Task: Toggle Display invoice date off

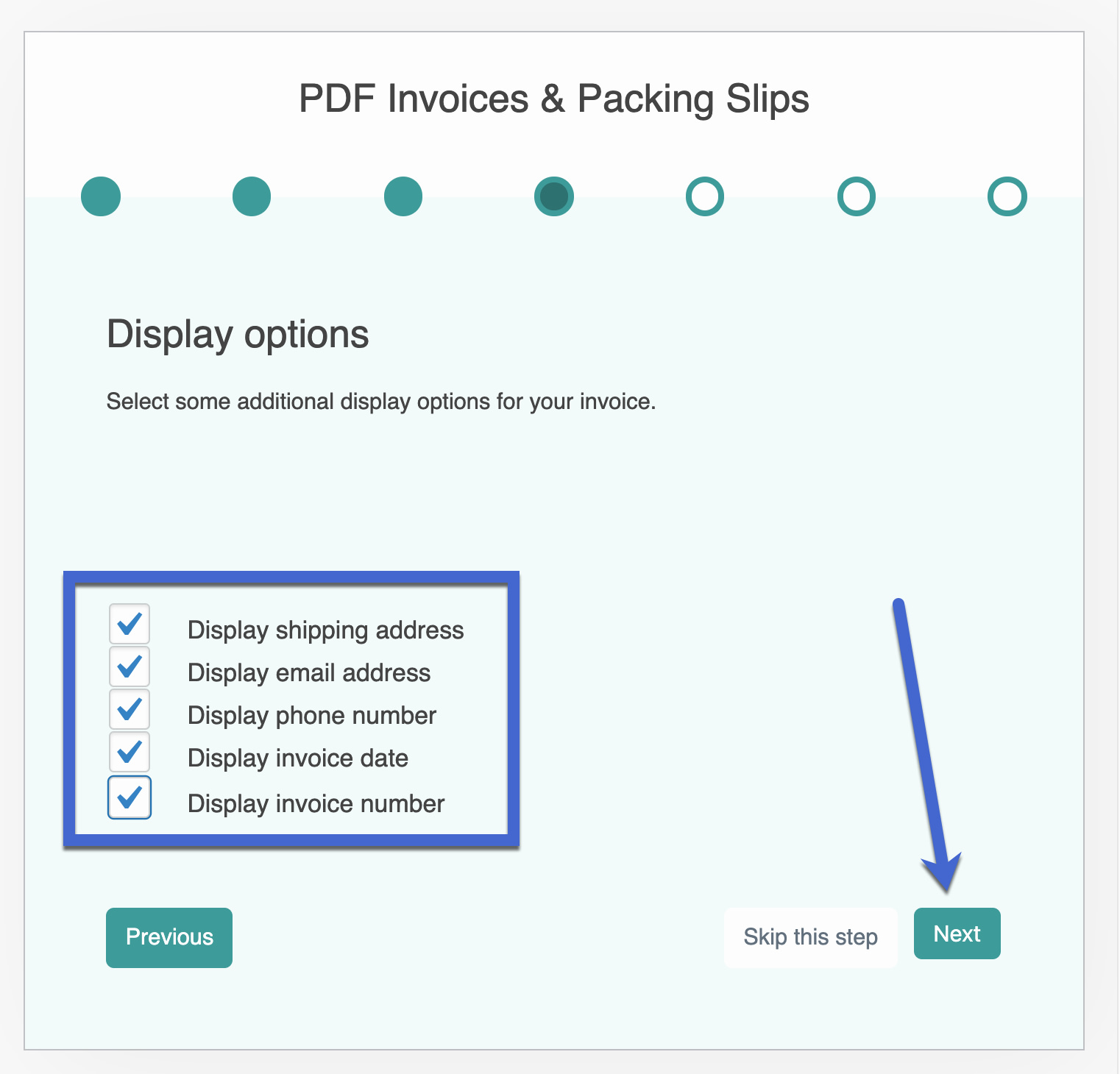Action: 130,753
